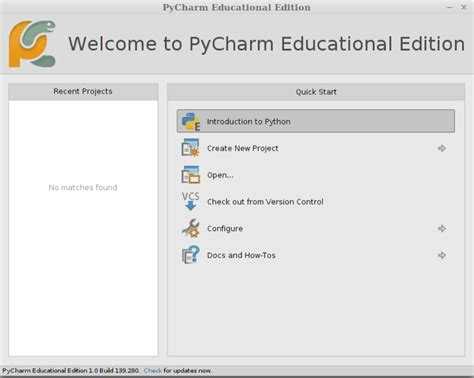Minimize the PyCharm window
This screenshot has height=378, width=474.
(x=450, y=7)
